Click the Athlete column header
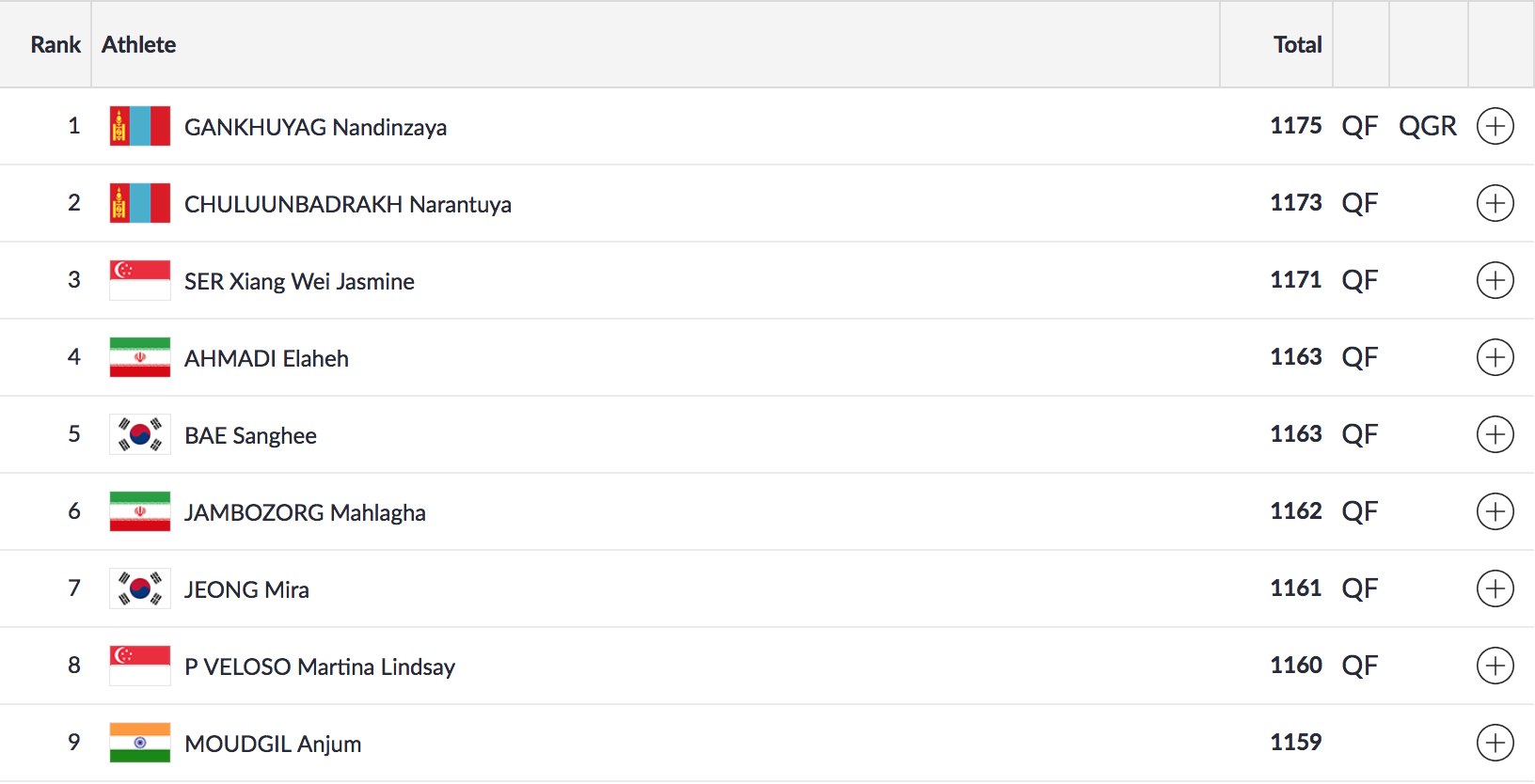The height and width of the screenshot is (784, 1535). pyautogui.click(x=139, y=44)
